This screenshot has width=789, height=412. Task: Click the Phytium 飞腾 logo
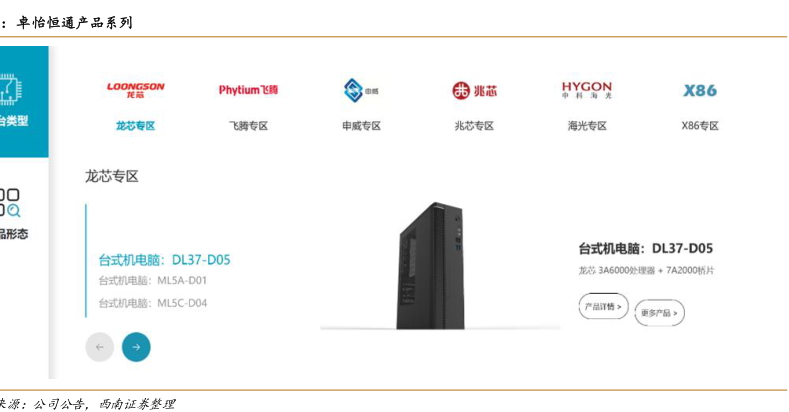(x=248, y=90)
